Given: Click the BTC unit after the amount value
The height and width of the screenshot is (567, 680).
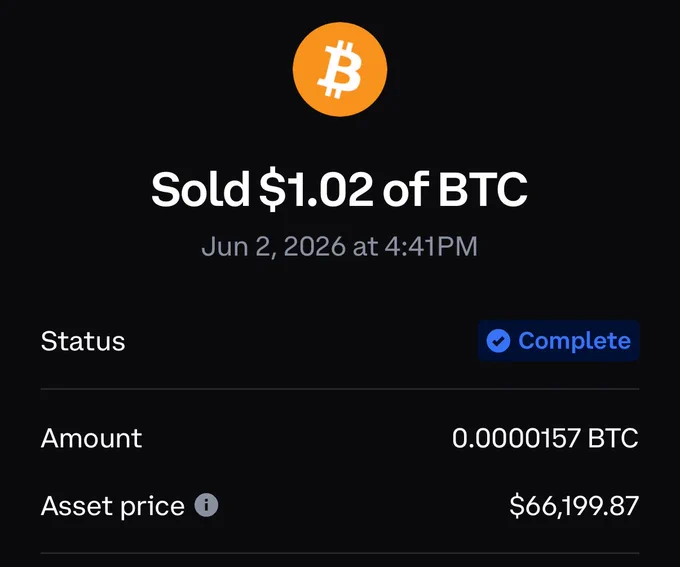Looking at the screenshot, I should point(613,438).
